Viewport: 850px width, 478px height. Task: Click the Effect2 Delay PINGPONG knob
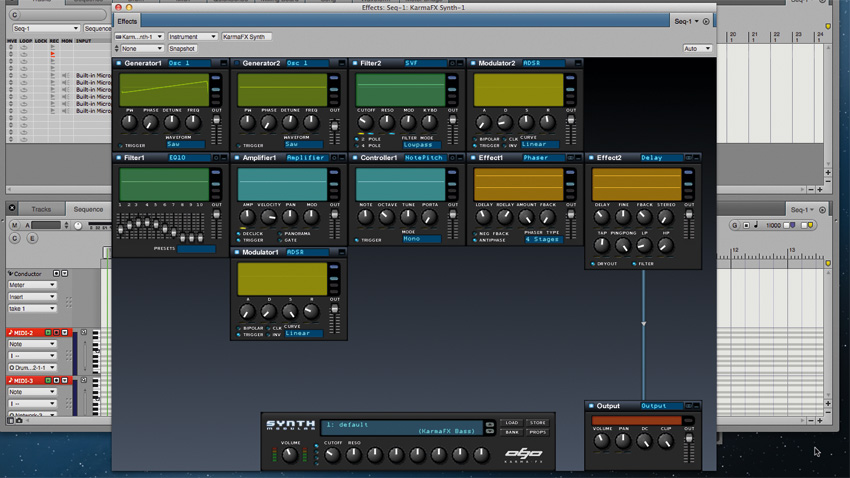[623, 246]
